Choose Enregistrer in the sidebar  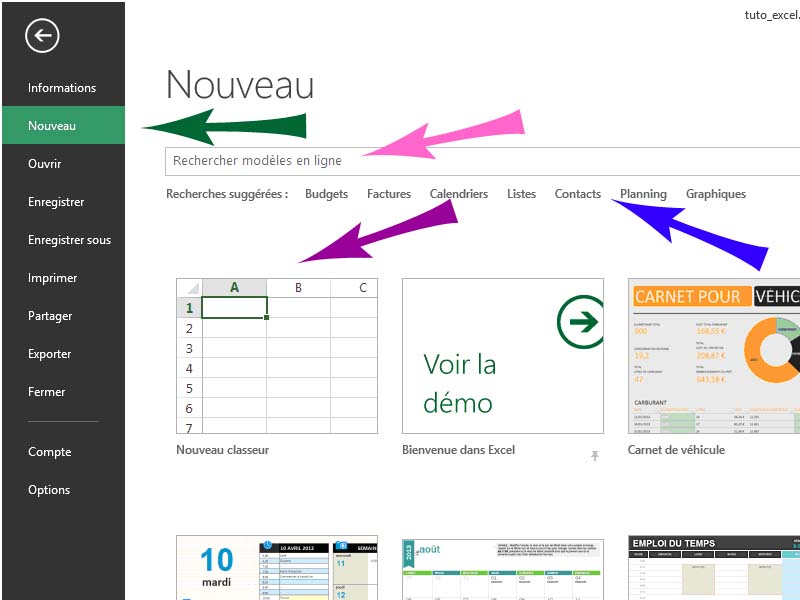[x=56, y=202]
